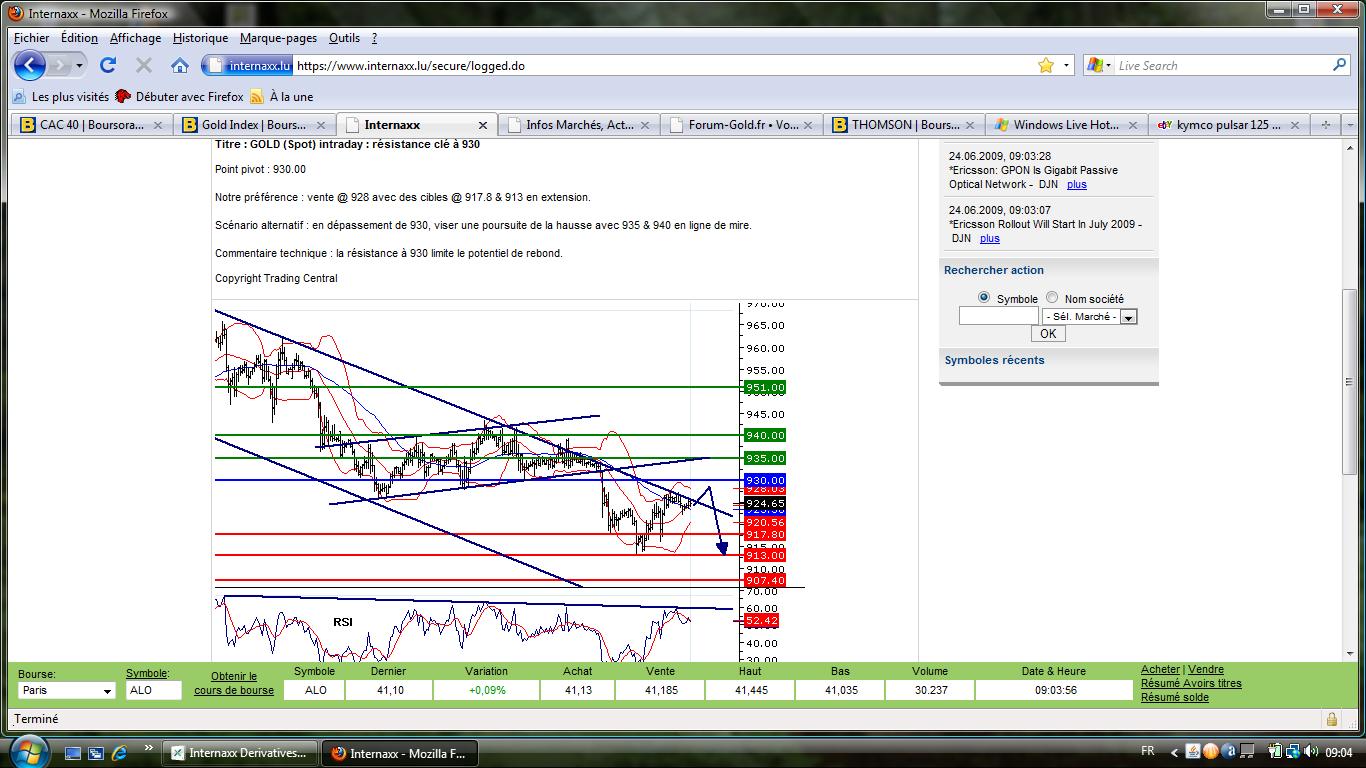The image size is (1366, 768).
Task: Click the Forward navigation arrow
Action: click(x=60, y=66)
